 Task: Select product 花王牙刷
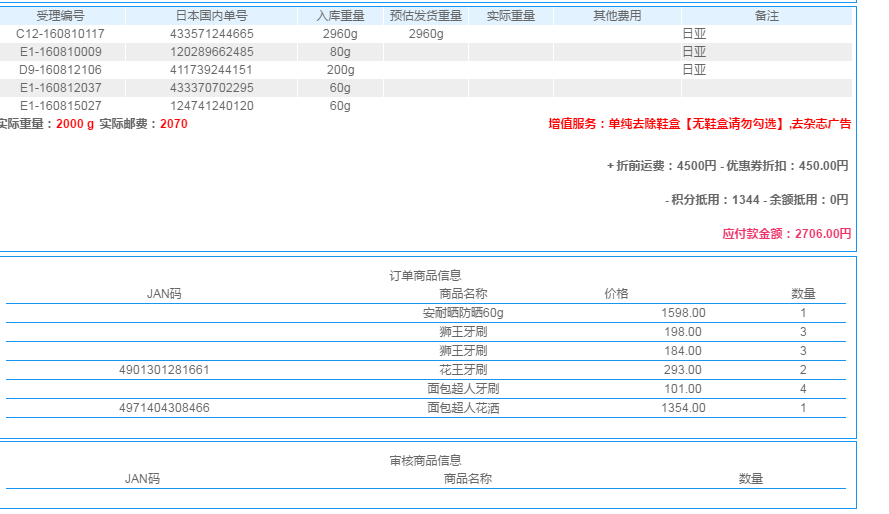tap(463, 370)
